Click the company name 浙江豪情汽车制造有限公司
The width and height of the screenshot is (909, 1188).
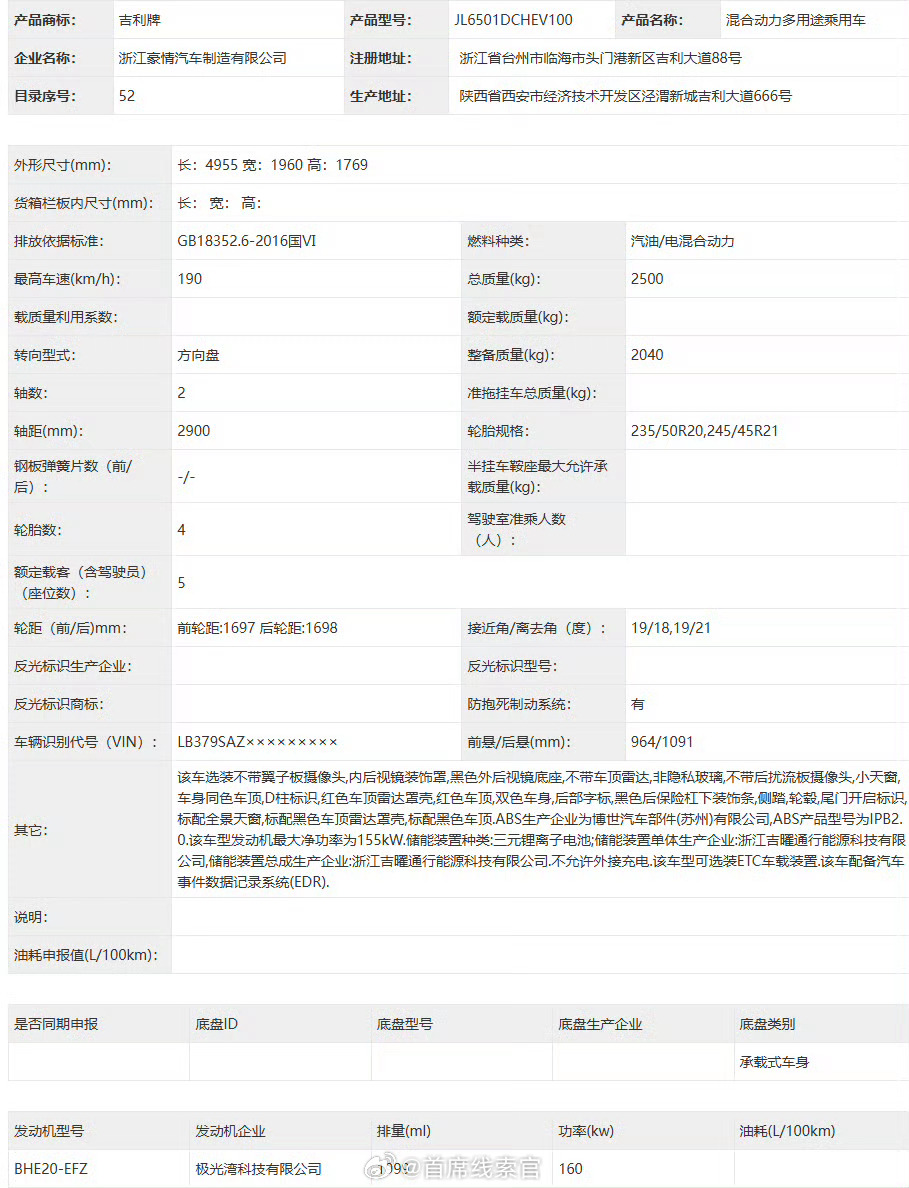[x=202, y=58]
